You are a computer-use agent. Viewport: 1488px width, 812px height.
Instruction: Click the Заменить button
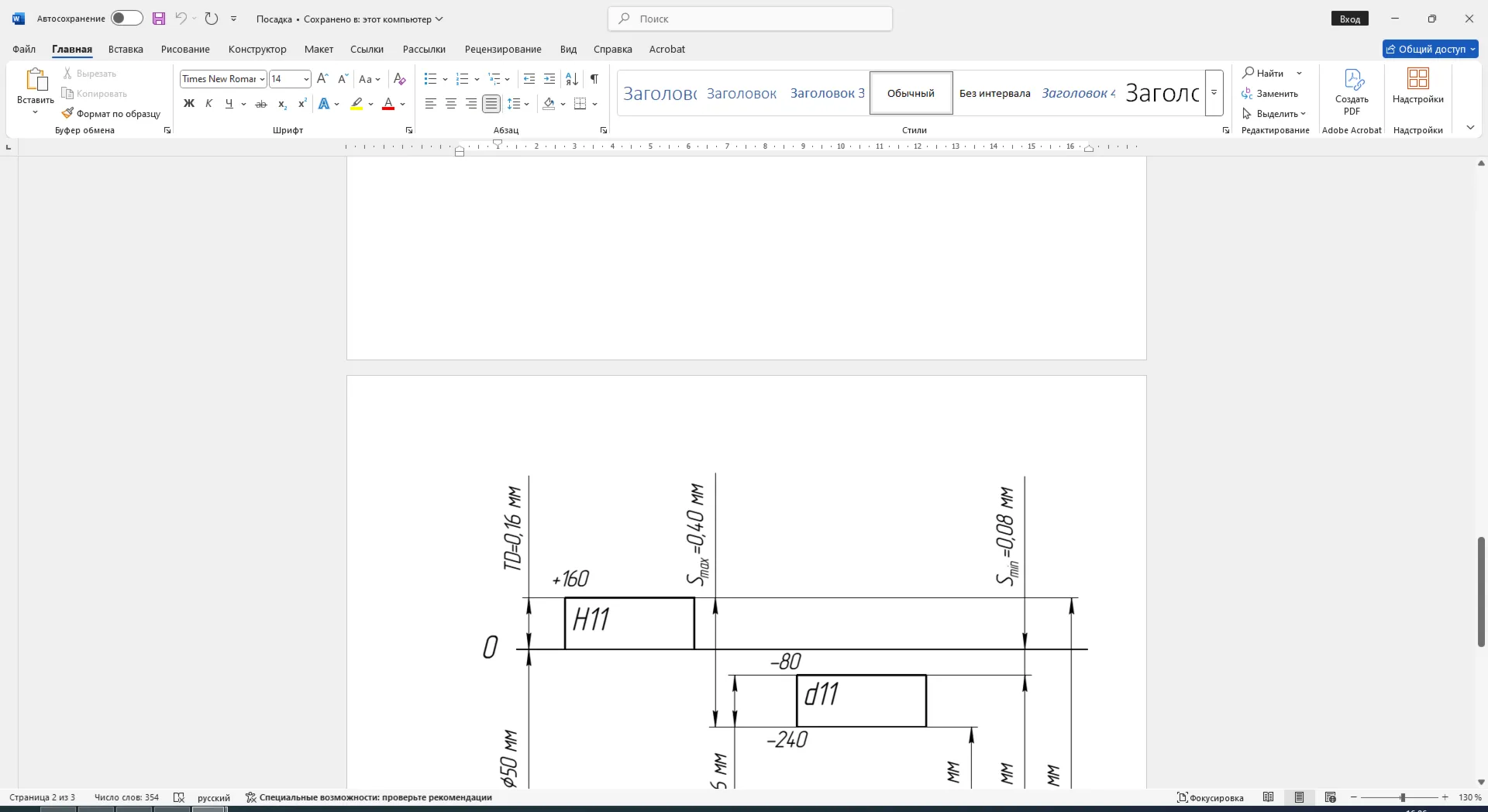pos(1270,94)
